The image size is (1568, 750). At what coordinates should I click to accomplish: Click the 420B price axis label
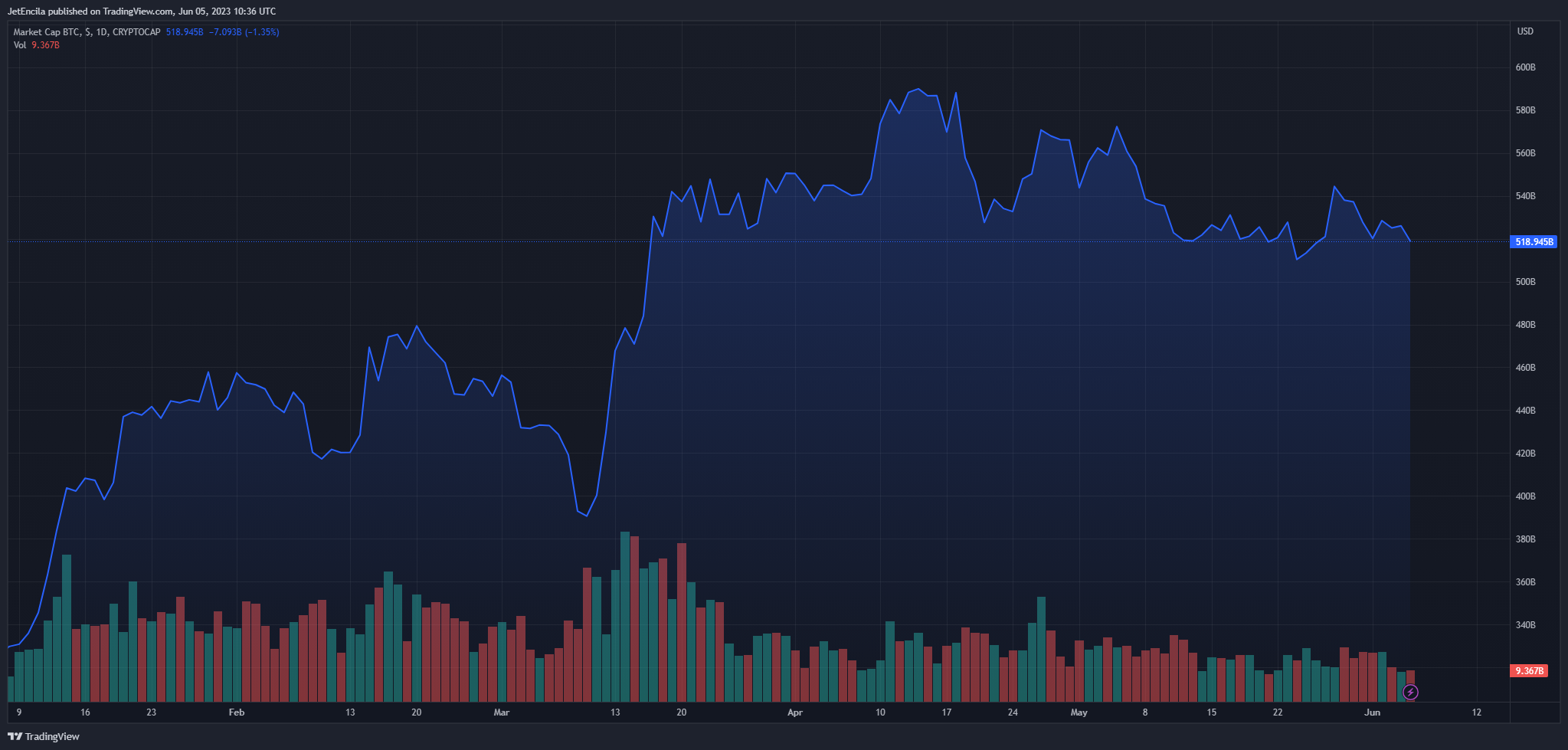(x=1525, y=454)
